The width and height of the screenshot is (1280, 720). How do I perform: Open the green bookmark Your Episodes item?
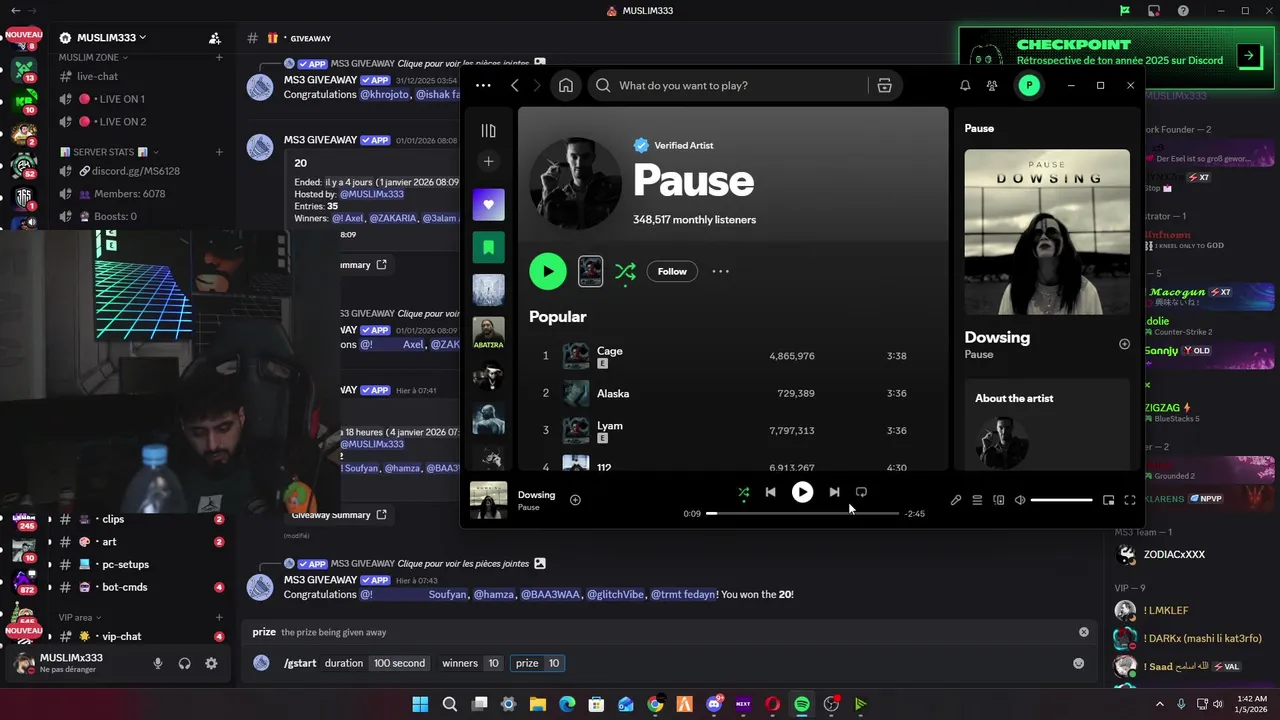(x=488, y=247)
